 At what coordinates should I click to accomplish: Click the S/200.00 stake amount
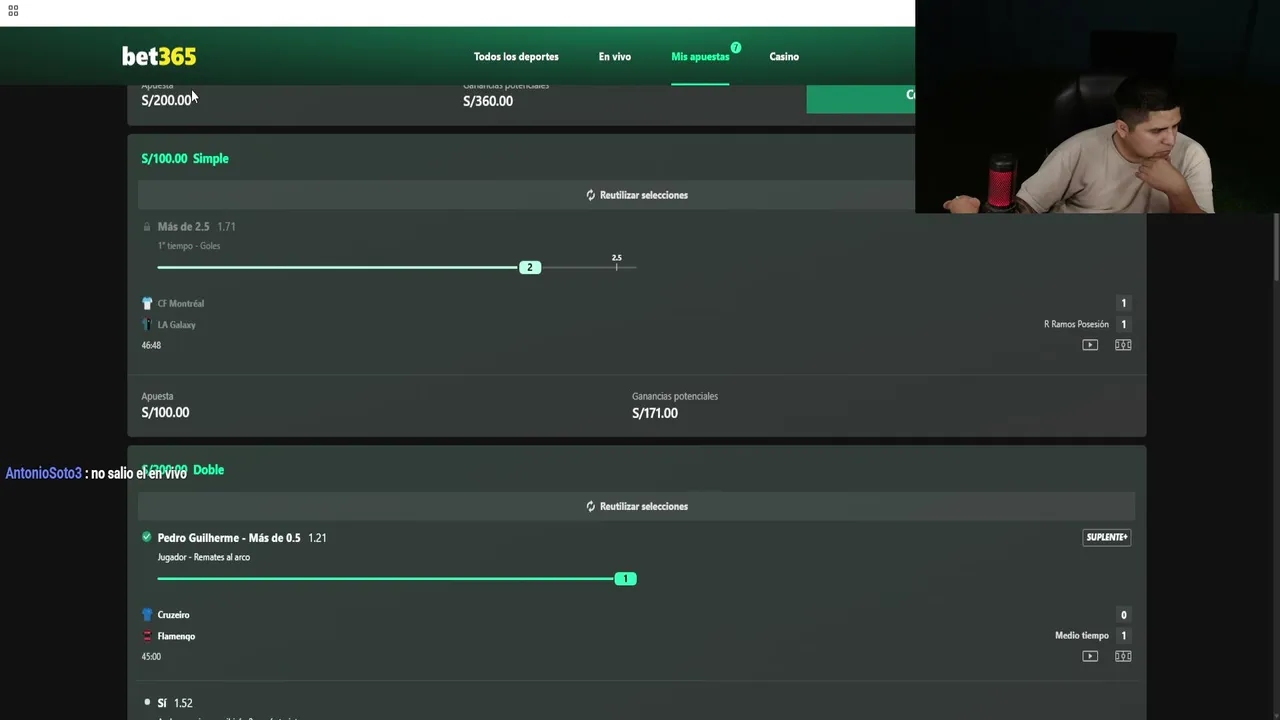pyautogui.click(x=166, y=100)
